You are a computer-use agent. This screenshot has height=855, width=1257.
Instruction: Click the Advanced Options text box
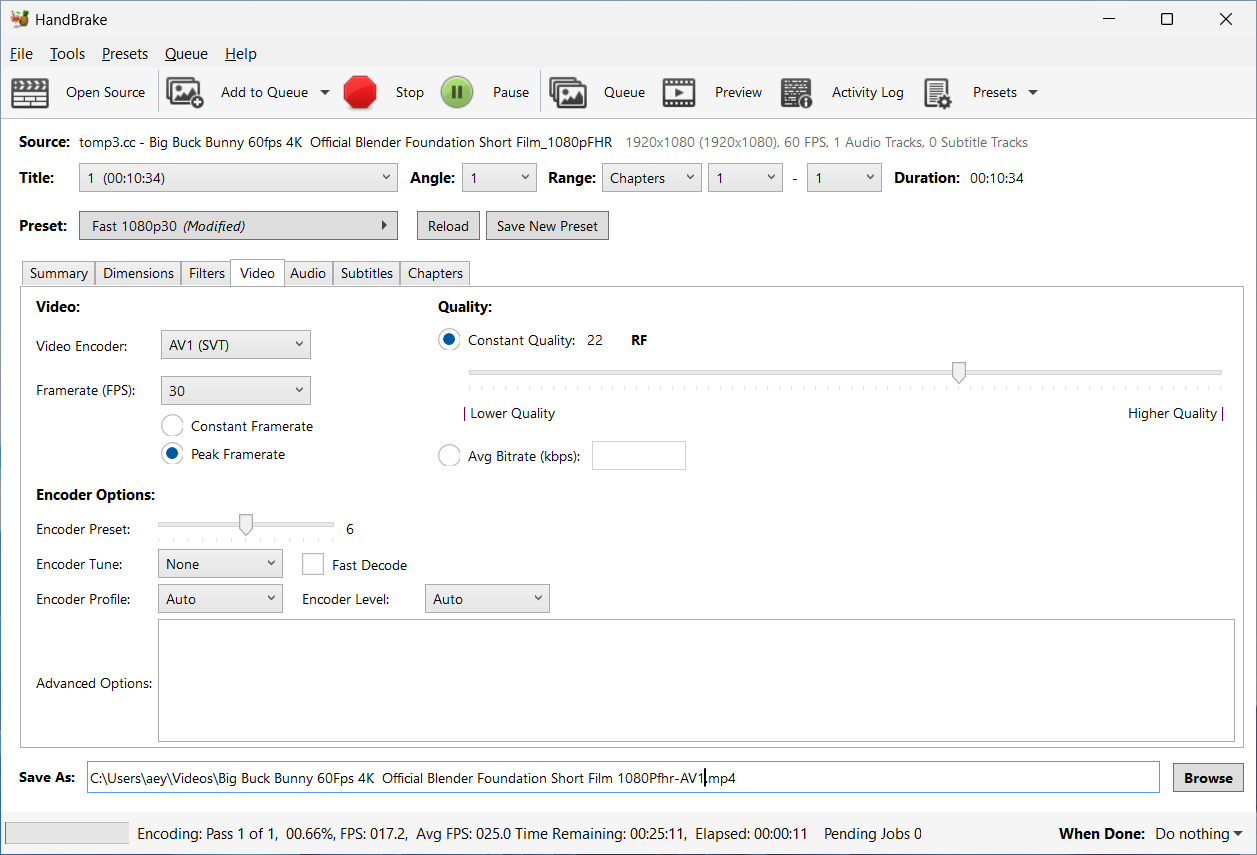pos(696,681)
